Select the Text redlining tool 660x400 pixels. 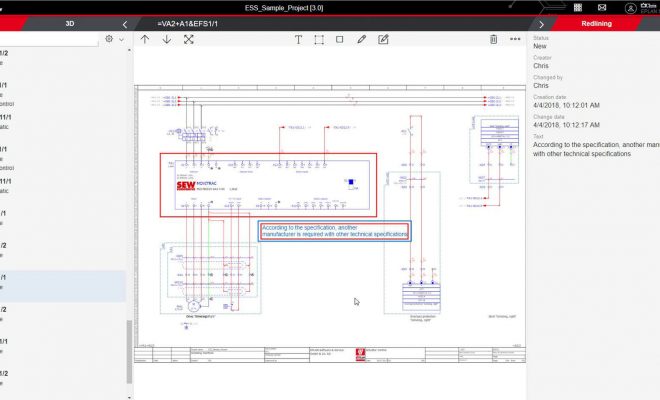pyautogui.click(x=298, y=40)
